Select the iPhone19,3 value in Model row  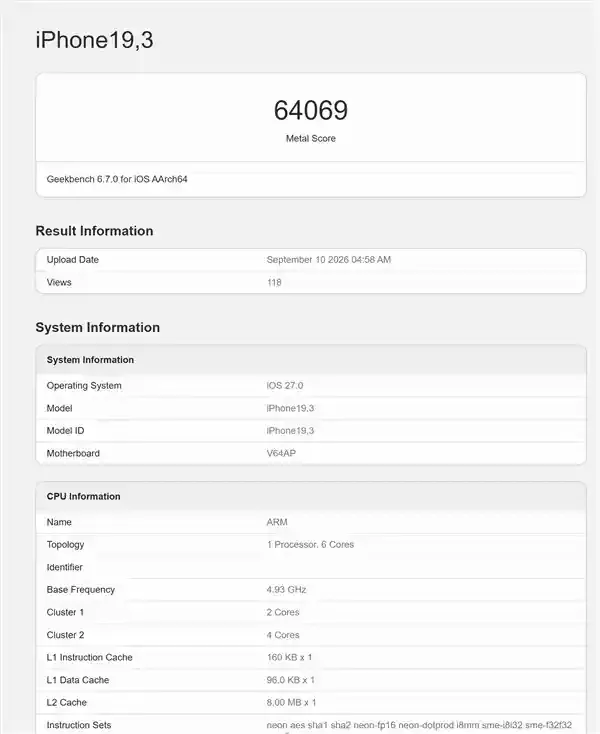[290, 408]
